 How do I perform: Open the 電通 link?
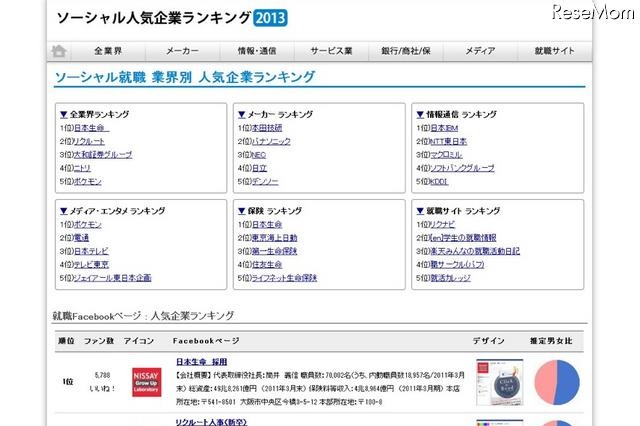(81, 238)
